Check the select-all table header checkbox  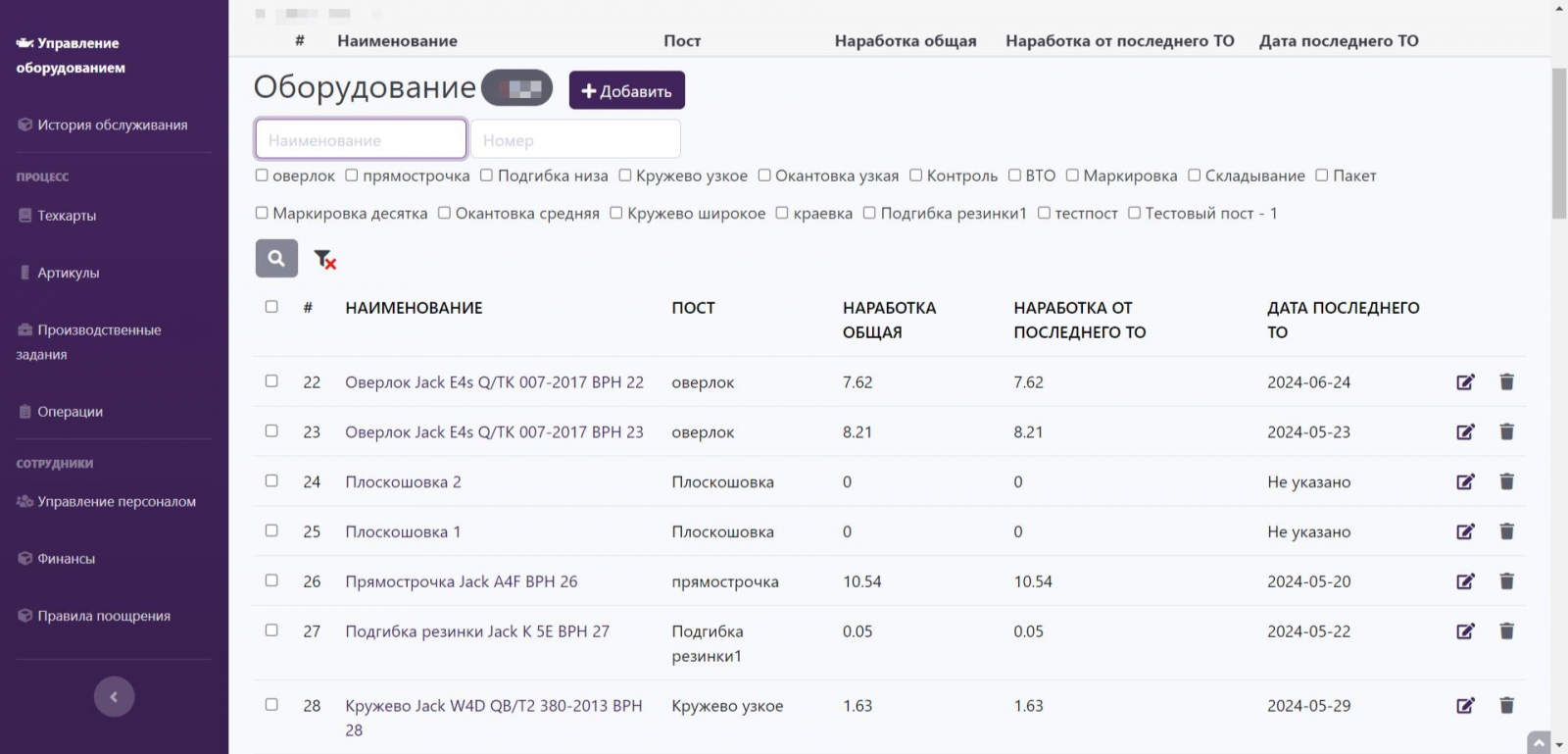[x=271, y=307]
